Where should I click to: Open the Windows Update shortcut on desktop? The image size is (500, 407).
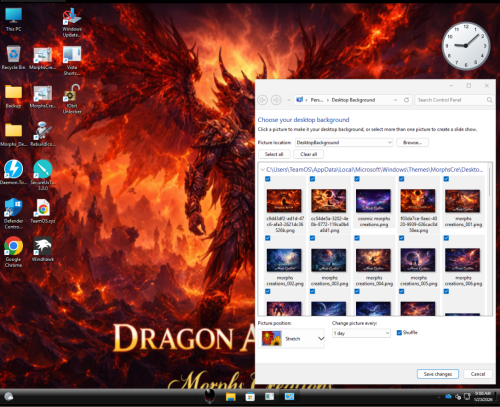tap(72, 22)
